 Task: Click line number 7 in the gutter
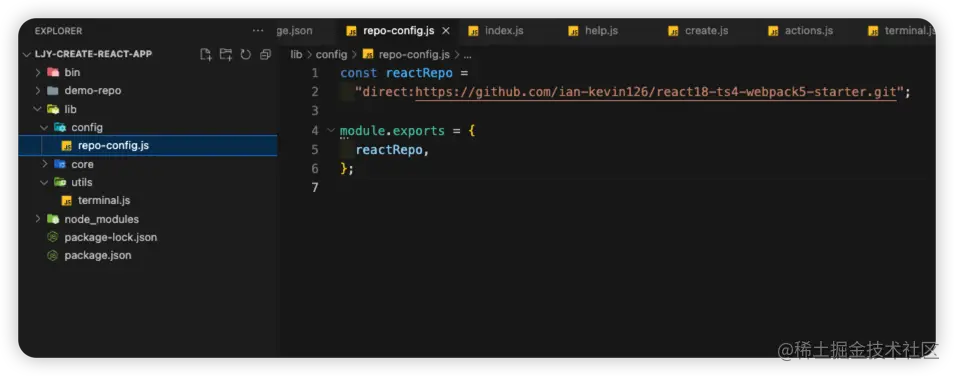pyautogui.click(x=315, y=187)
